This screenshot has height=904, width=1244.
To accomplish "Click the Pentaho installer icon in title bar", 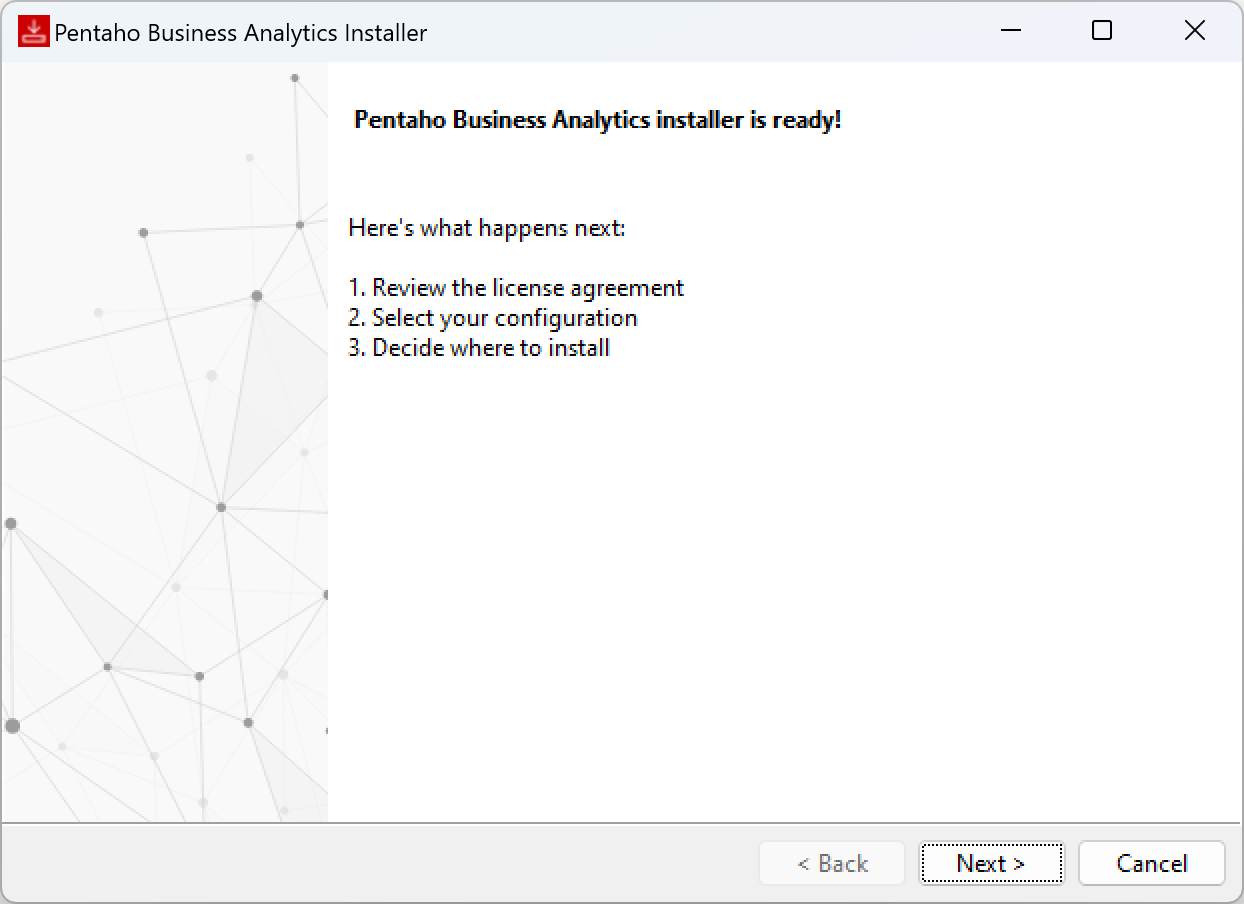I will [33, 32].
